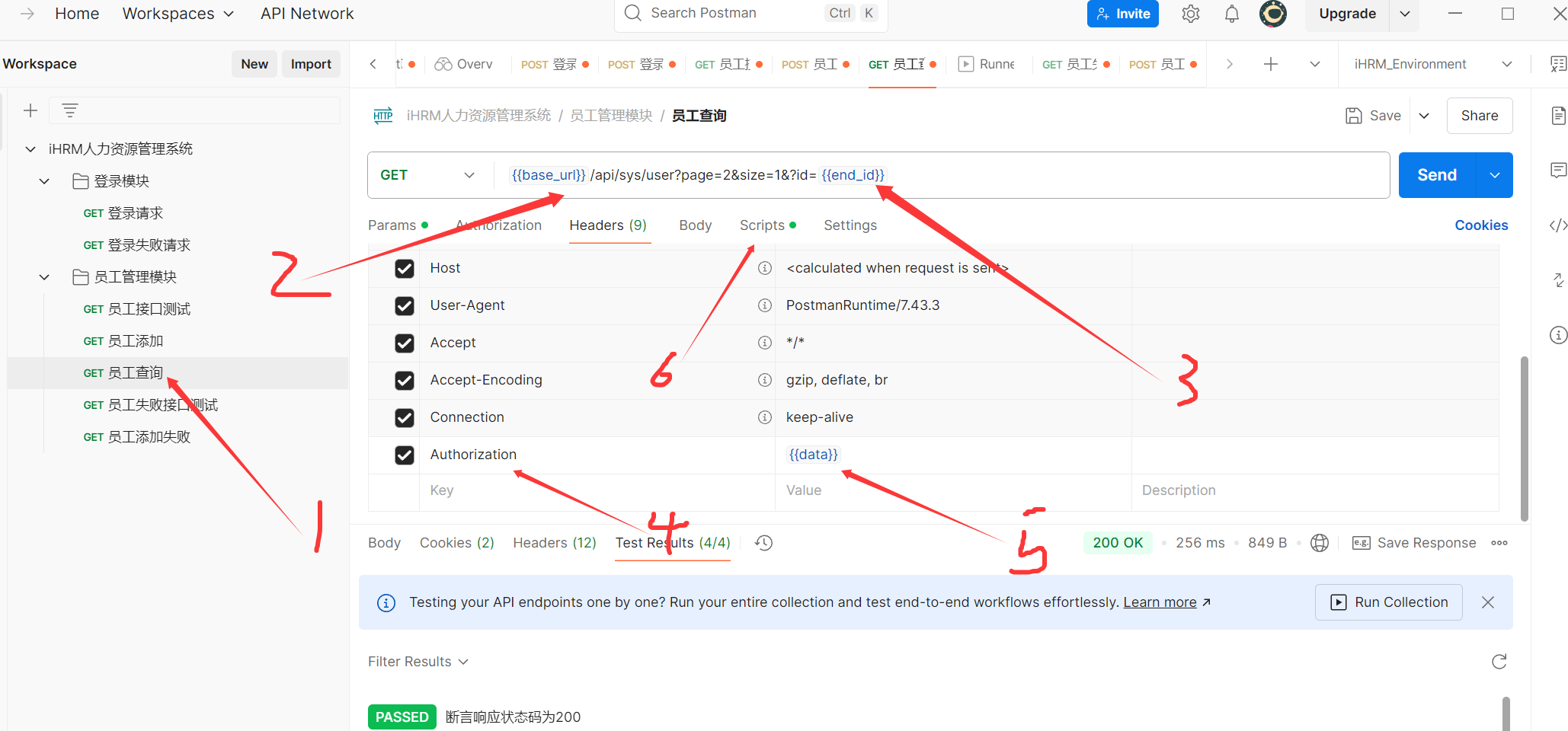
Task: Uncheck the Host header checkbox
Action: [405, 269]
